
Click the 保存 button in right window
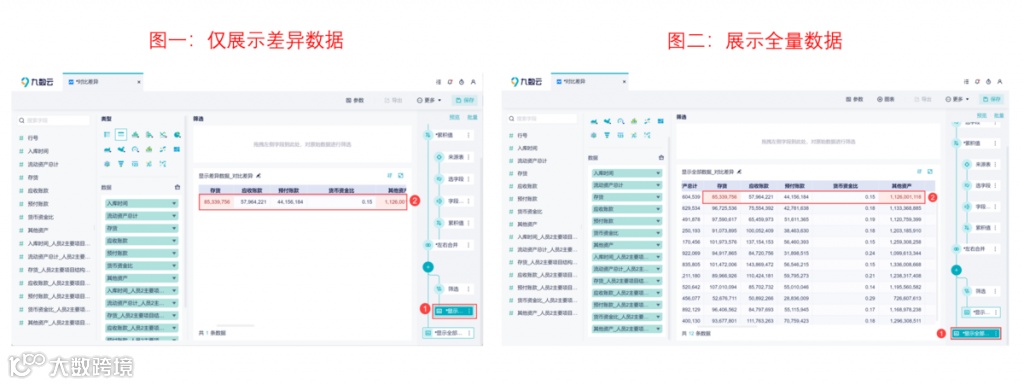992,99
